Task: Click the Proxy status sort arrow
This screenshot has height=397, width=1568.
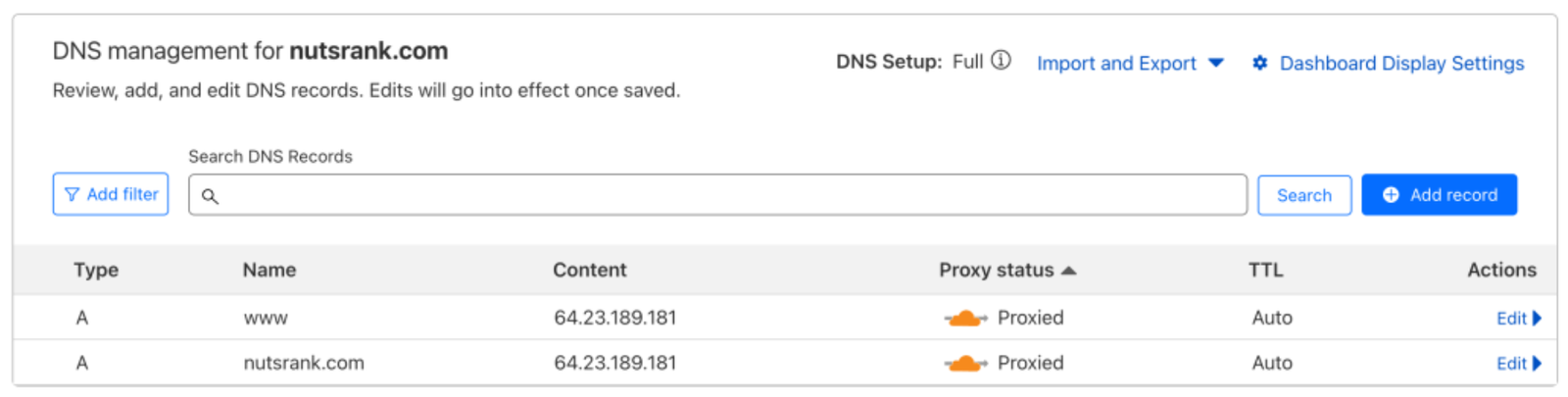Action: click(1069, 271)
